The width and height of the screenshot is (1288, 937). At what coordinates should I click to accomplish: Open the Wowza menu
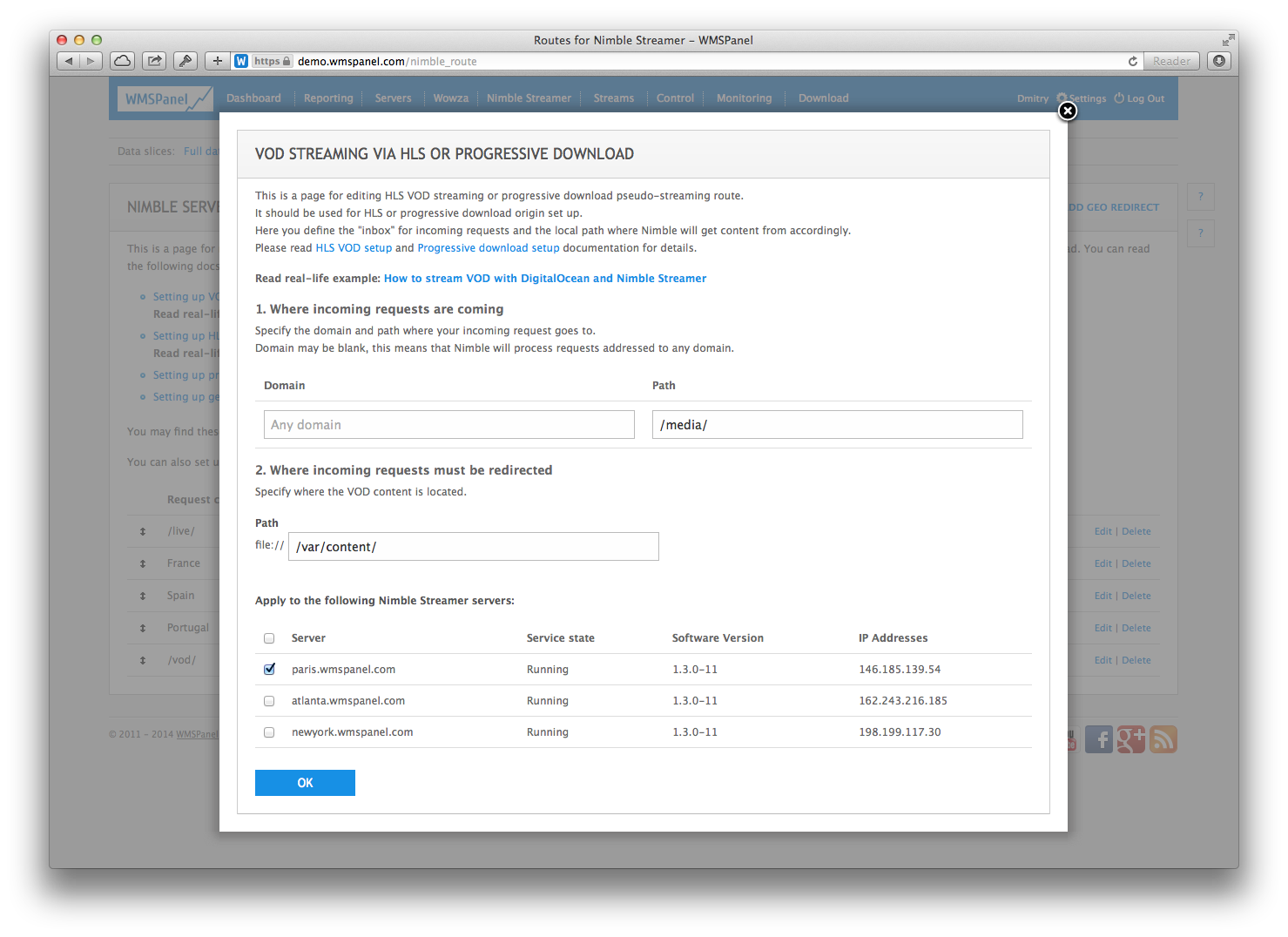[x=451, y=98]
